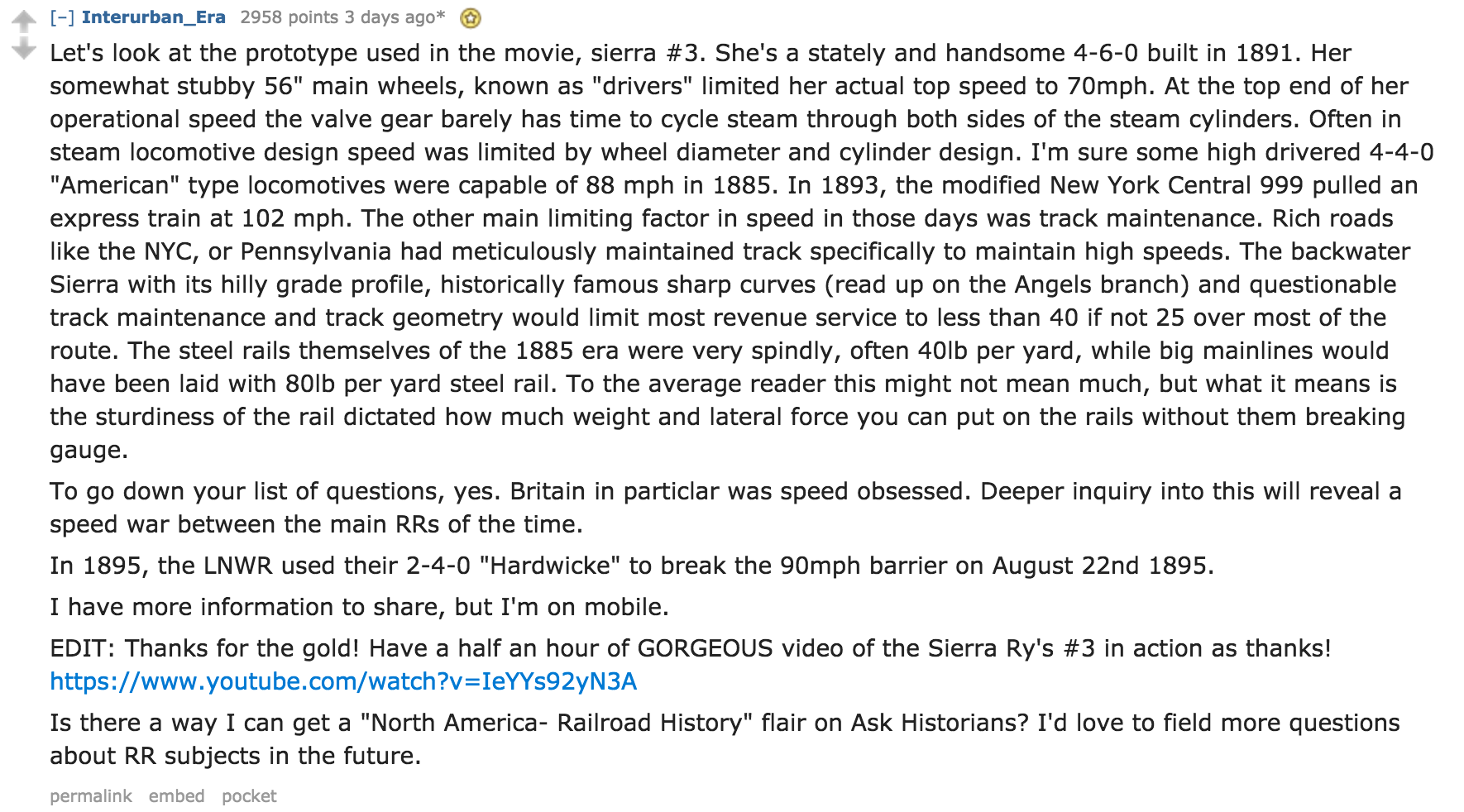Save comment with pocket link
The width and height of the screenshot is (1464, 812).
pyautogui.click(x=249, y=796)
